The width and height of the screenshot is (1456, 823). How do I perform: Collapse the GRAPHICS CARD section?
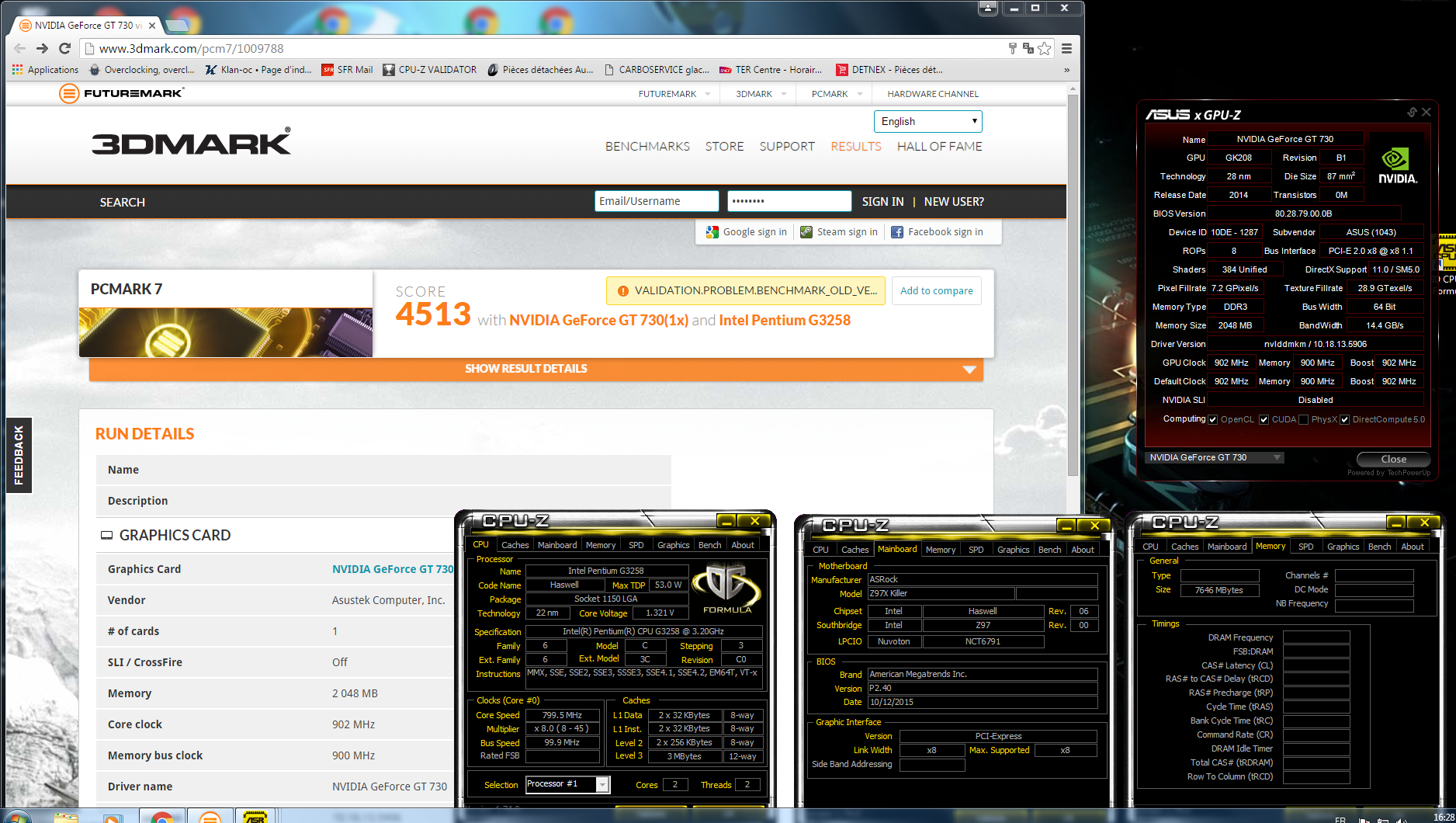pos(107,535)
